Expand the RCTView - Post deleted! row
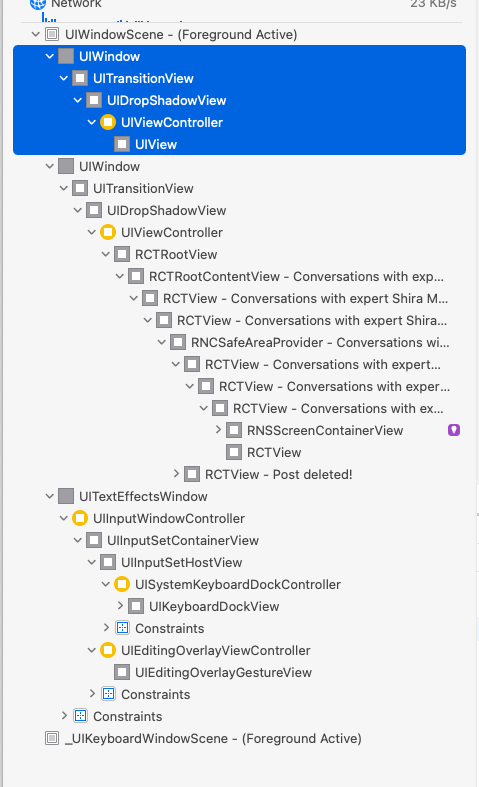479x787 pixels. click(176, 473)
